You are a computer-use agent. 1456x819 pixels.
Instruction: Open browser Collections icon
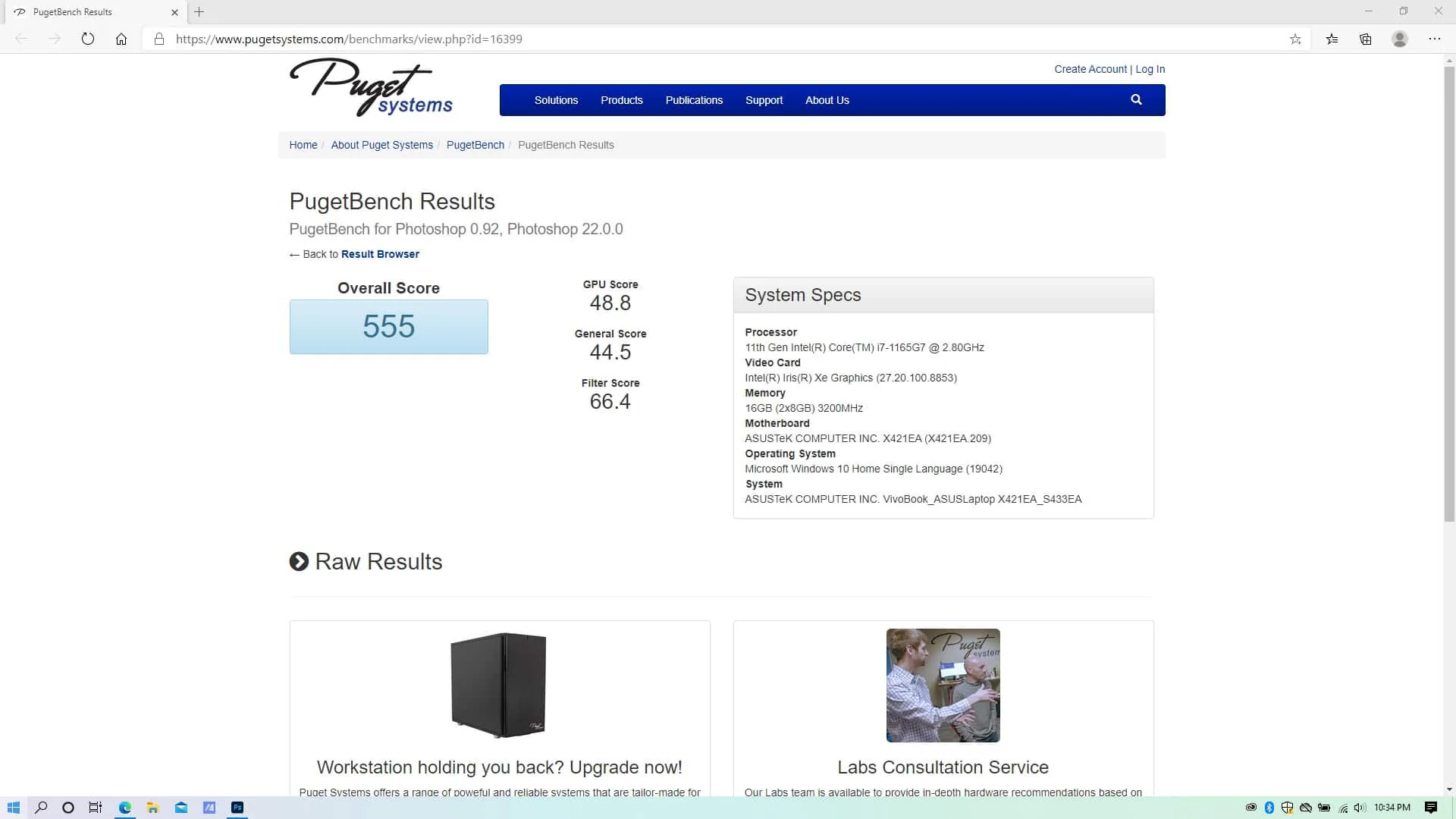pyautogui.click(x=1366, y=39)
